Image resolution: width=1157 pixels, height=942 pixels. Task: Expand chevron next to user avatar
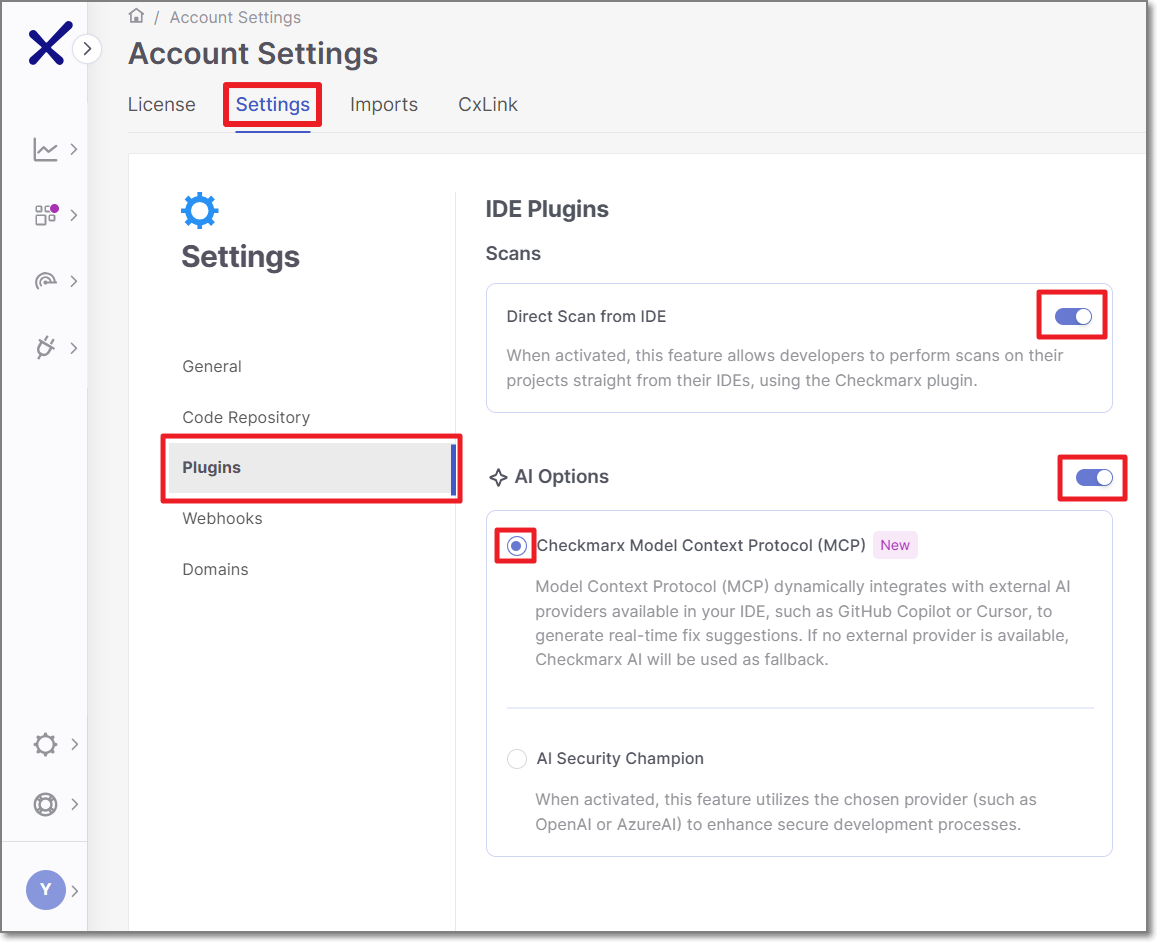pyautogui.click(x=75, y=890)
